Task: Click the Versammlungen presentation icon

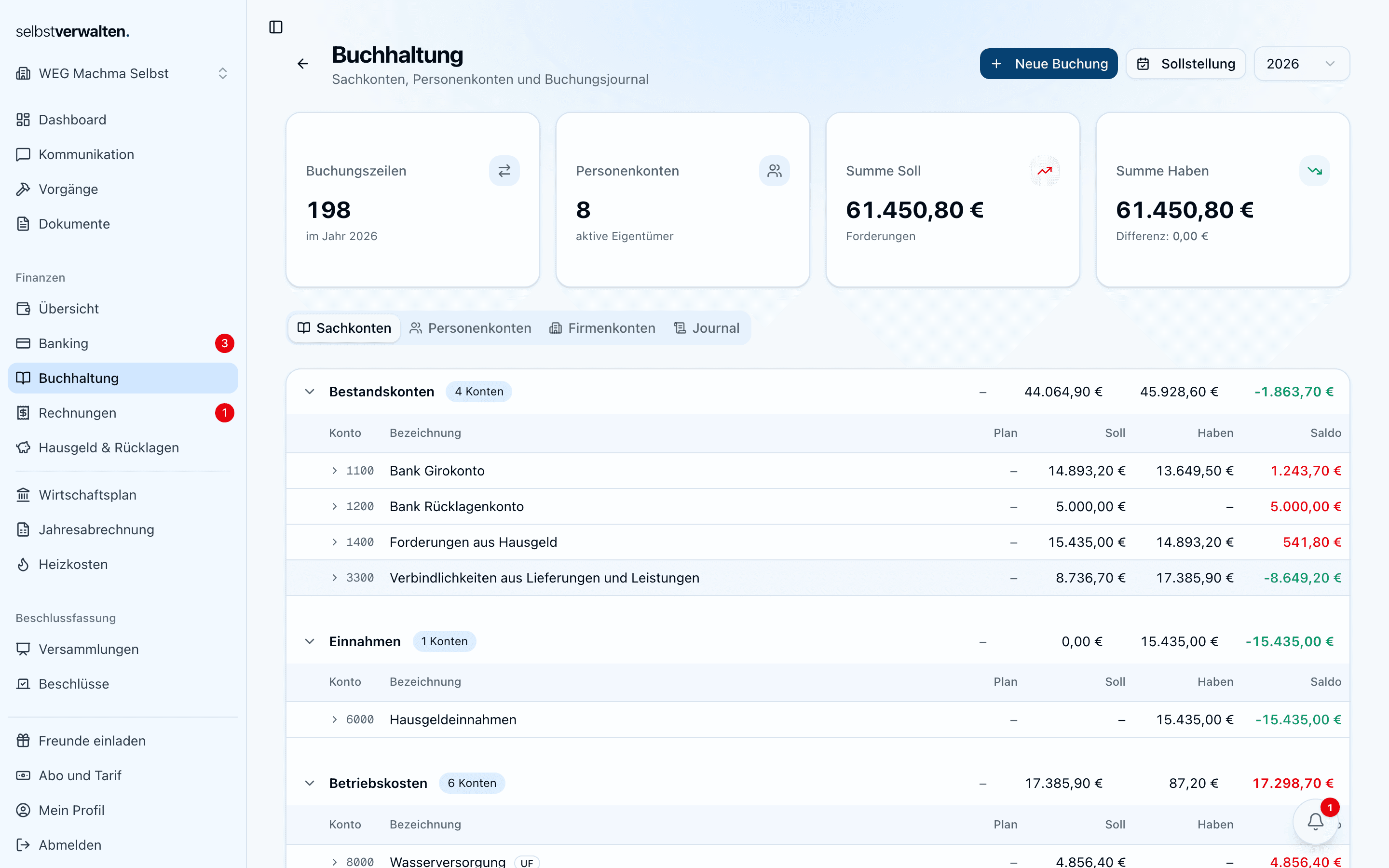Action: click(23, 649)
